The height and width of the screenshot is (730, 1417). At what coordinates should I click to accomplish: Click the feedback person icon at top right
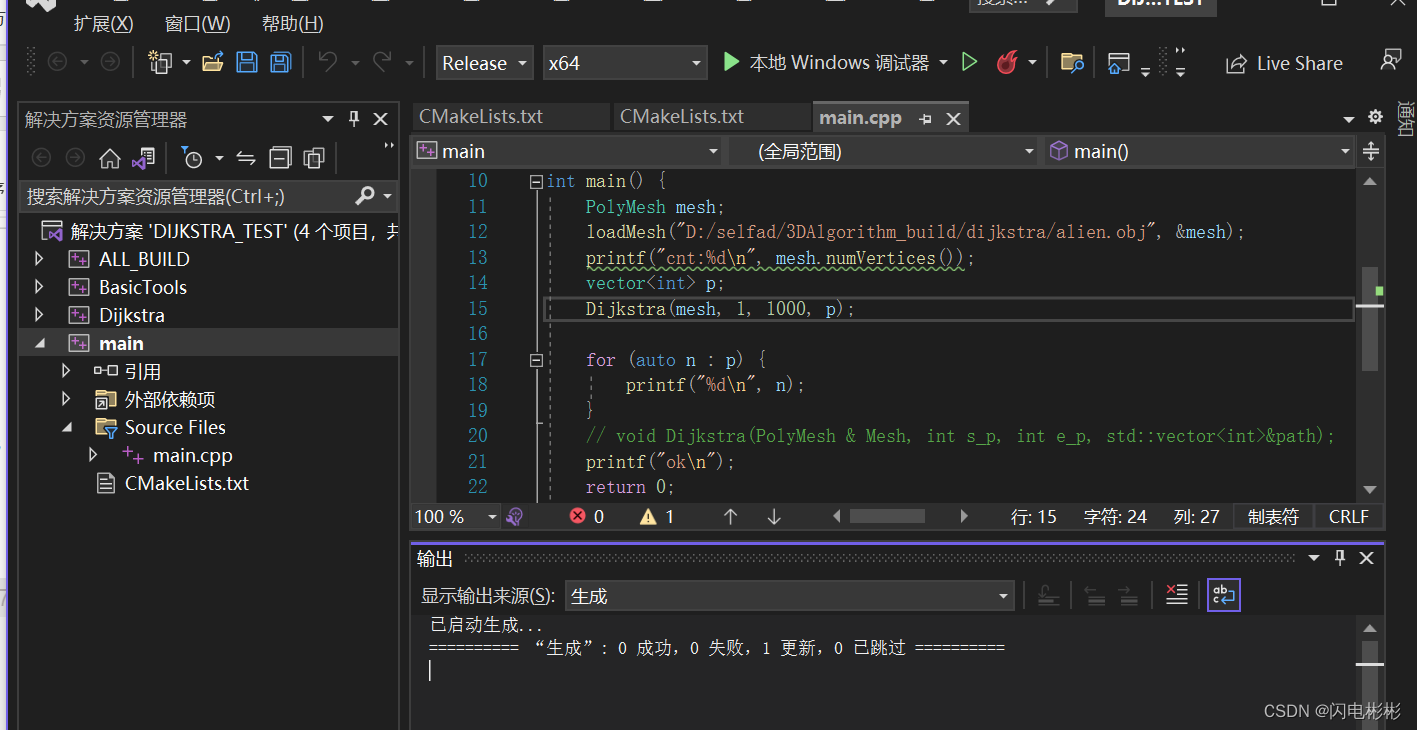pos(1391,60)
